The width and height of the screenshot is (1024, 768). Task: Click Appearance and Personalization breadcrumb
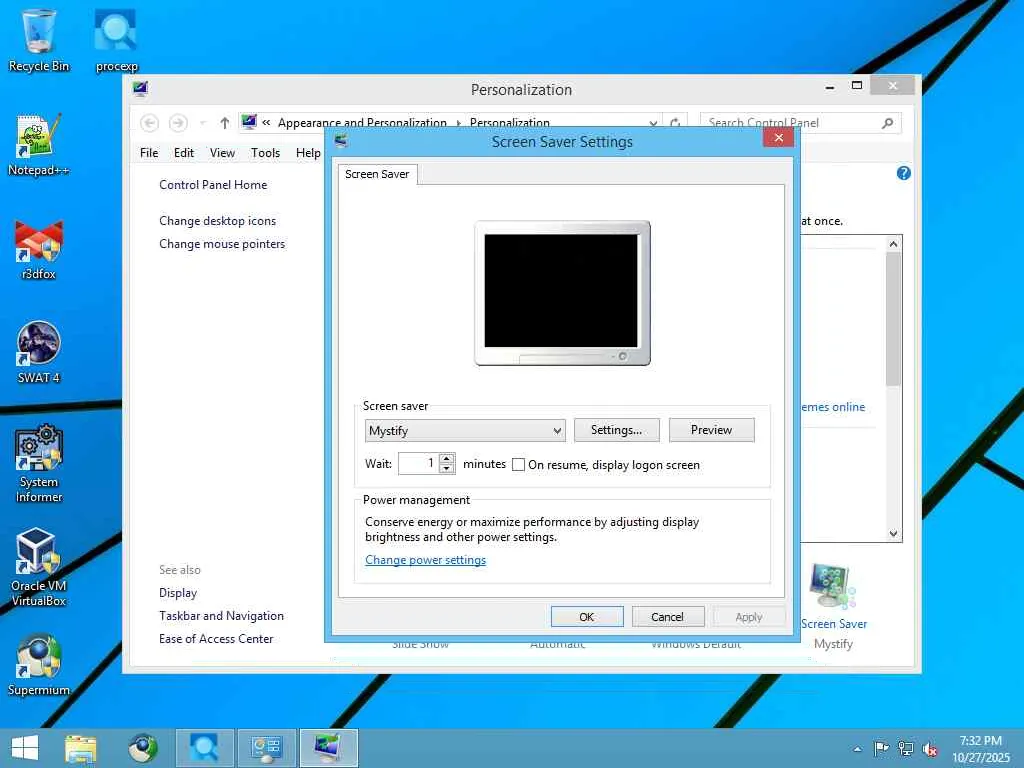(x=362, y=123)
